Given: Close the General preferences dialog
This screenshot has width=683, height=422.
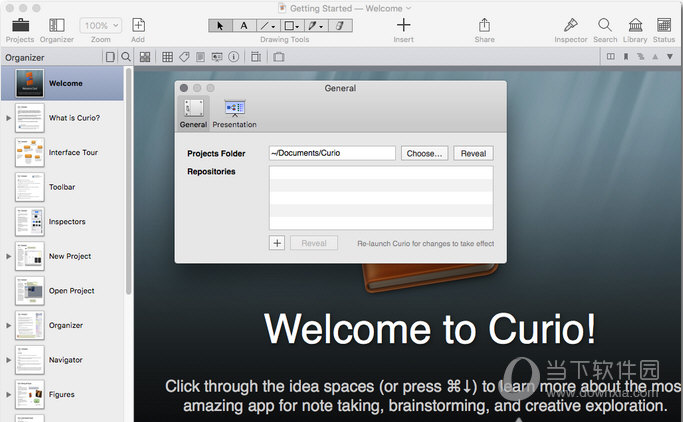Looking at the screenshot, I should click(x=184, y=88).
